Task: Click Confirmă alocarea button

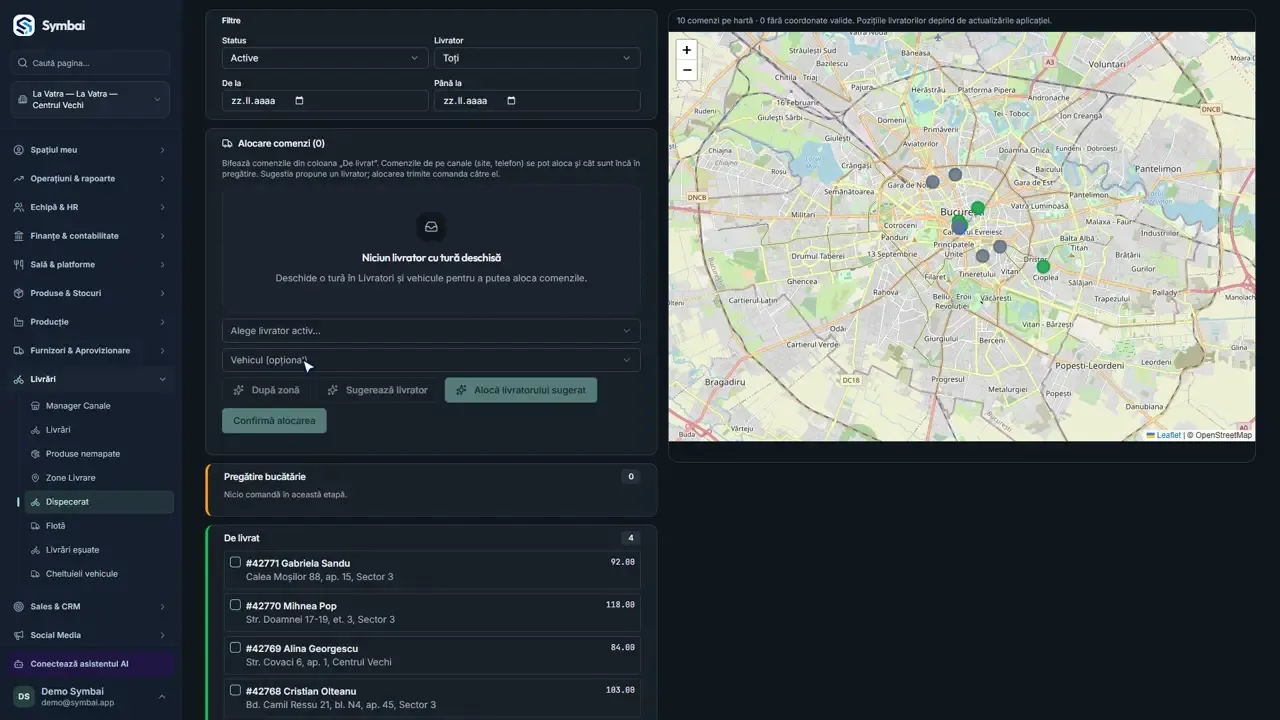Action: click(274, 421)
